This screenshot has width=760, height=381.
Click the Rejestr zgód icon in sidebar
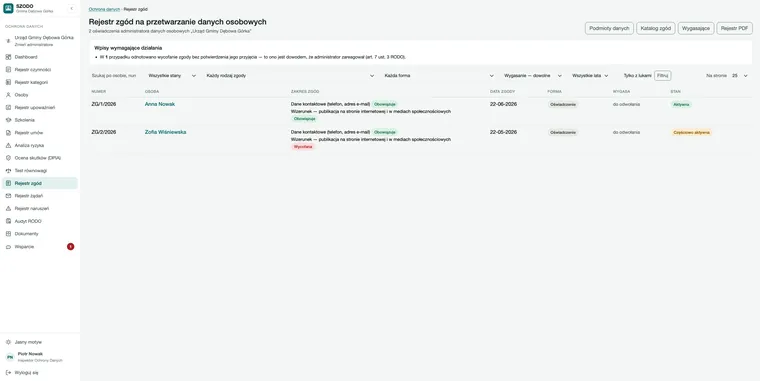click(x=8, y=183)
